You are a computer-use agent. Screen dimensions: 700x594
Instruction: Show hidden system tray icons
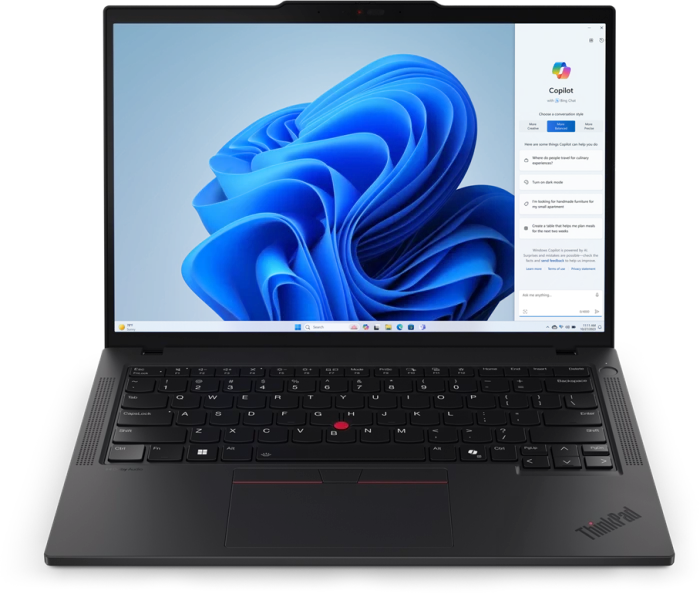click(x=548, y=327)
